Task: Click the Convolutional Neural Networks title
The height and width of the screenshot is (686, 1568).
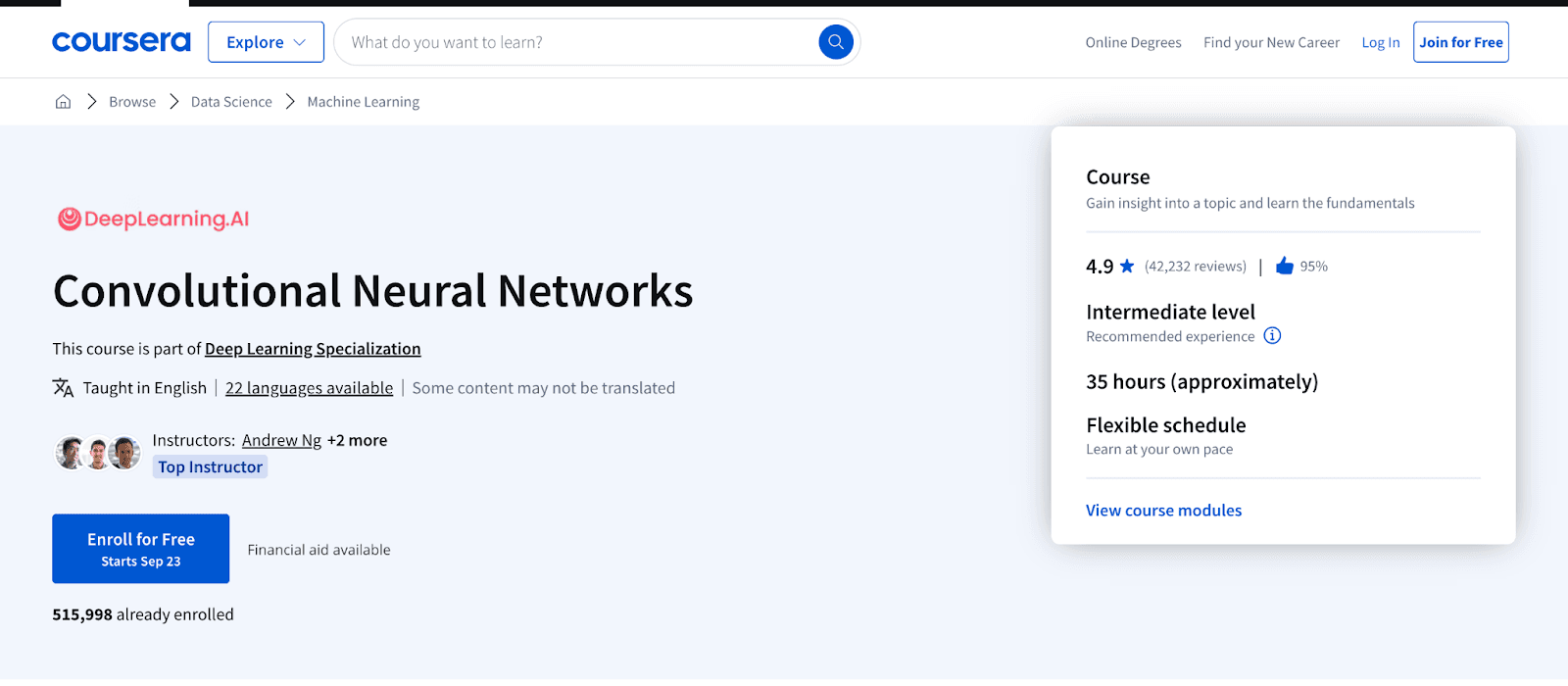Action: click(373, 291)
